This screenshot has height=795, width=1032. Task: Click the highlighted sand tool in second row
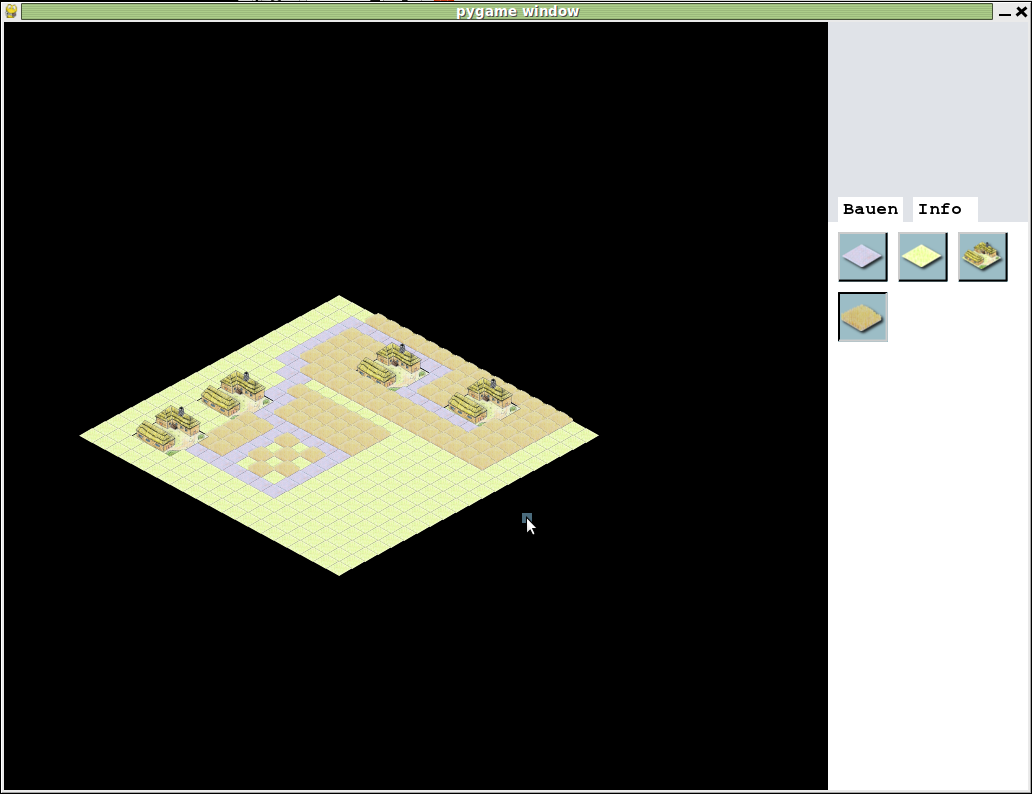click(861, 316)
